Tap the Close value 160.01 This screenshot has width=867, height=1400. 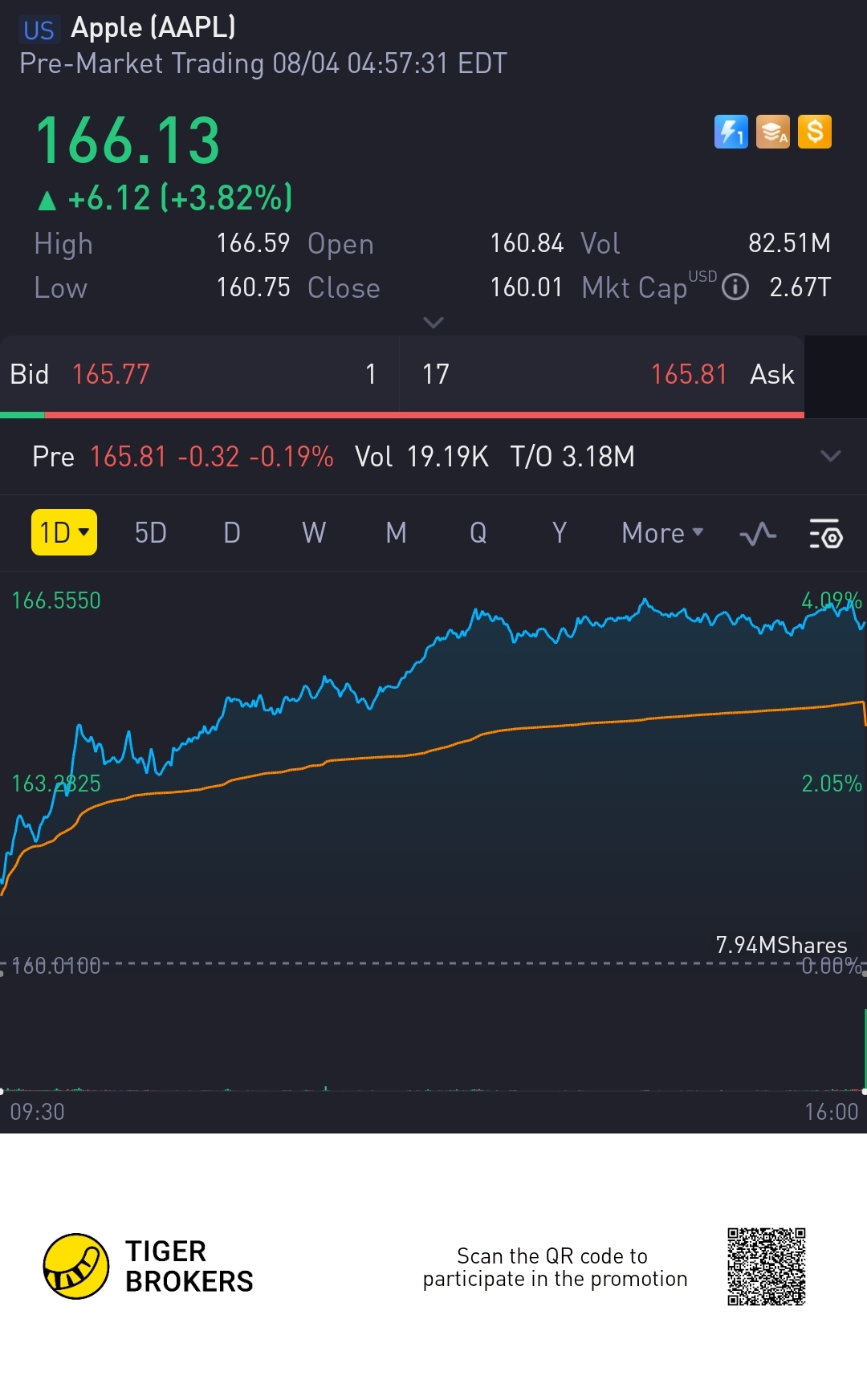[x=527, y=287]
